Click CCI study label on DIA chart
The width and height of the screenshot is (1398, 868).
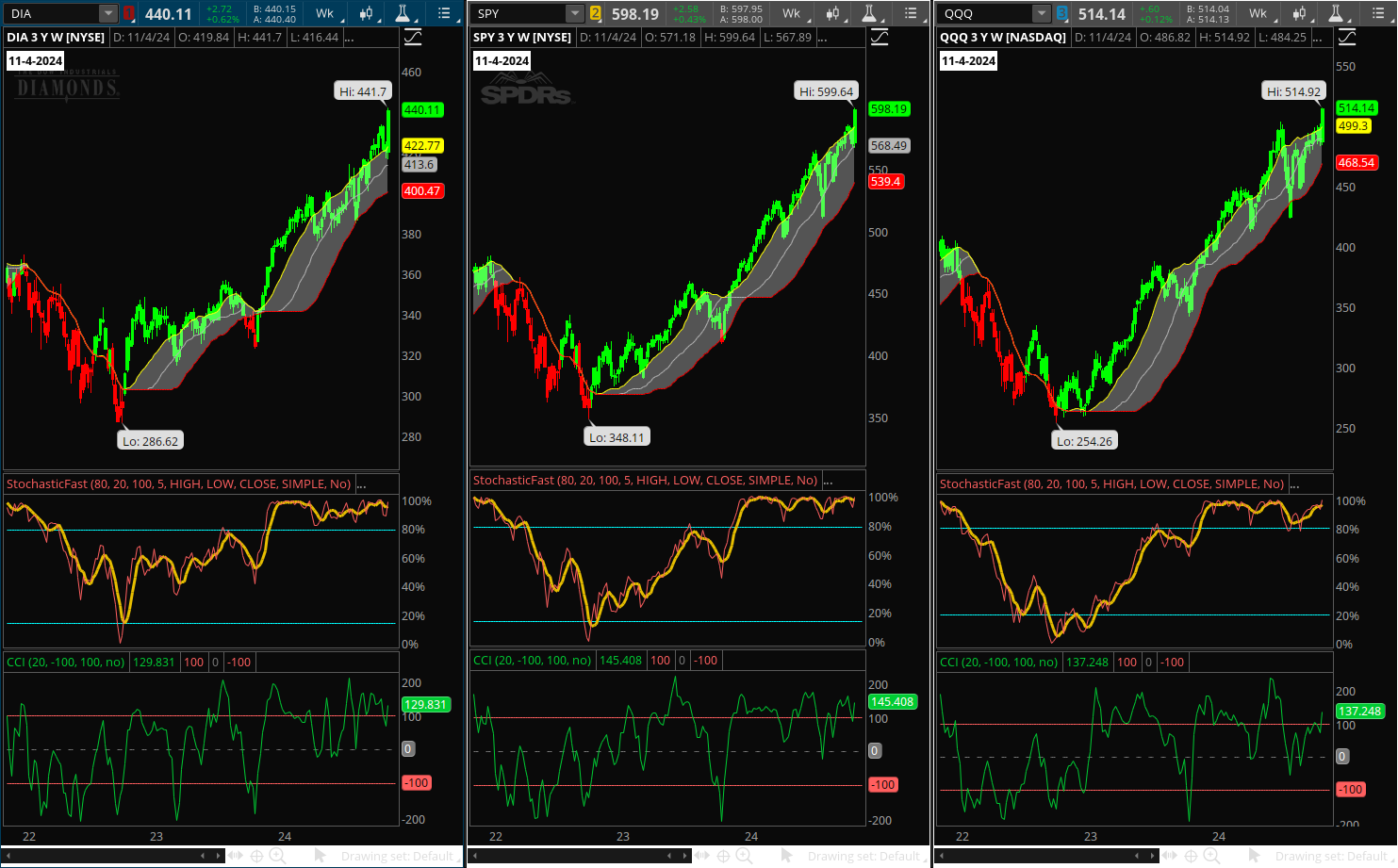click(65, 662)
